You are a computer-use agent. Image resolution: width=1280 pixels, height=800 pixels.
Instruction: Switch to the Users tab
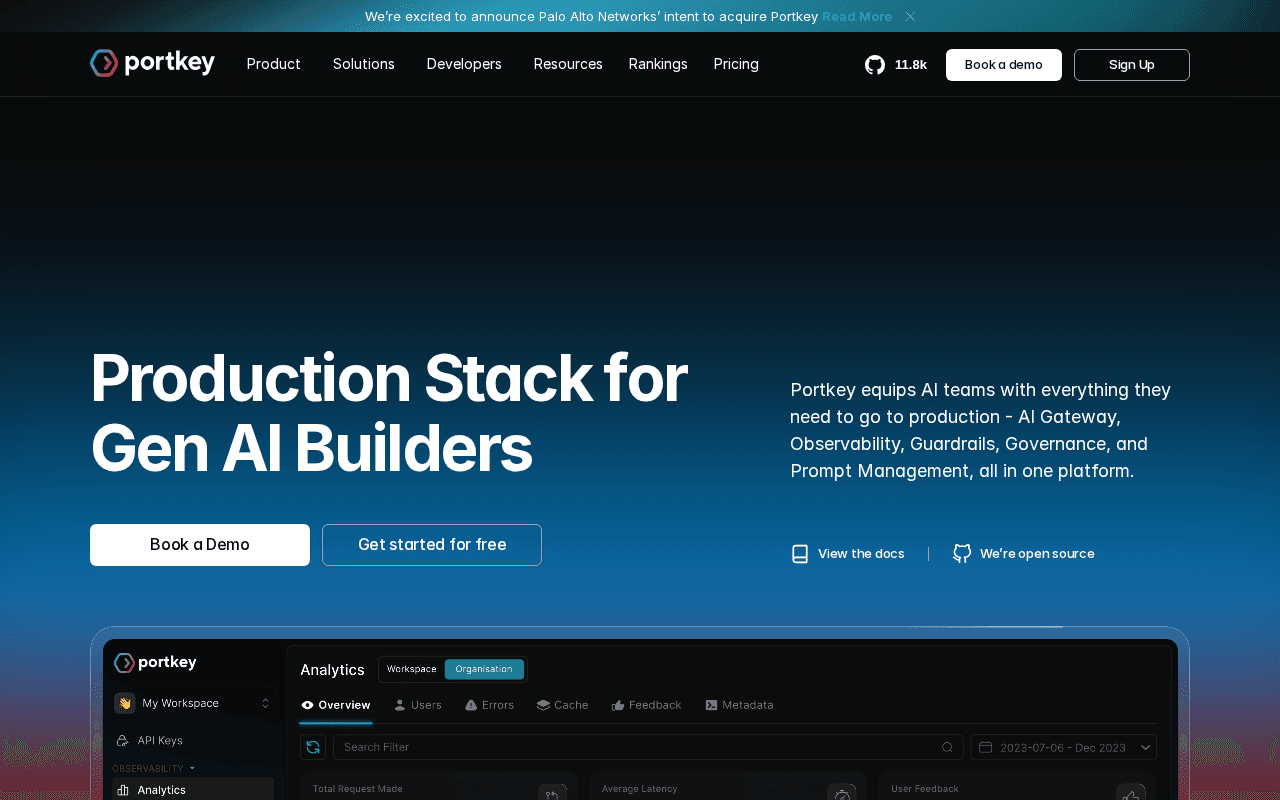tap(418, 705)
